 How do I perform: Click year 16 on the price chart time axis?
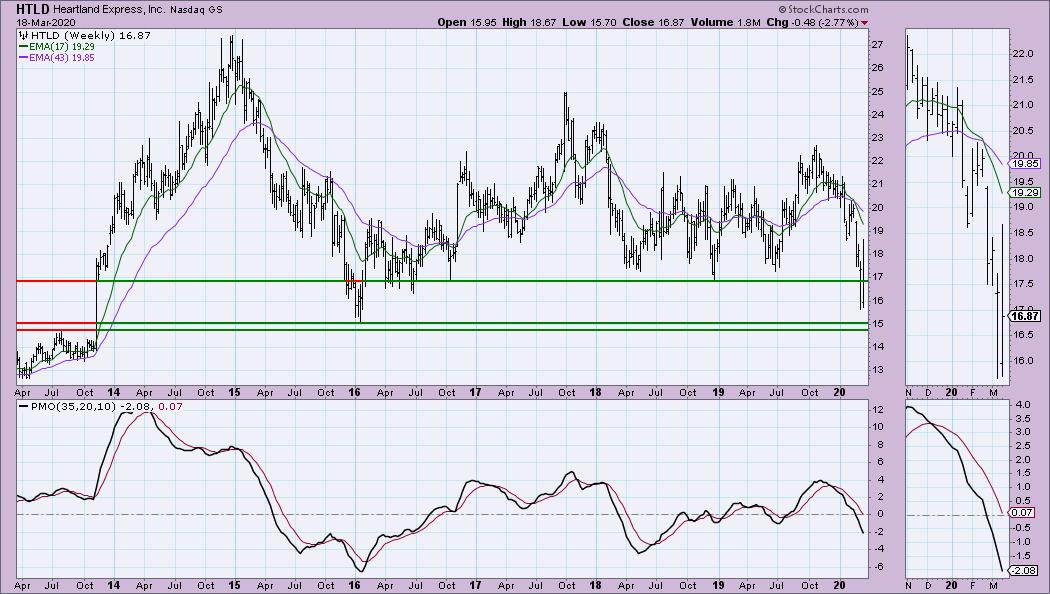(x=354, y=392)
